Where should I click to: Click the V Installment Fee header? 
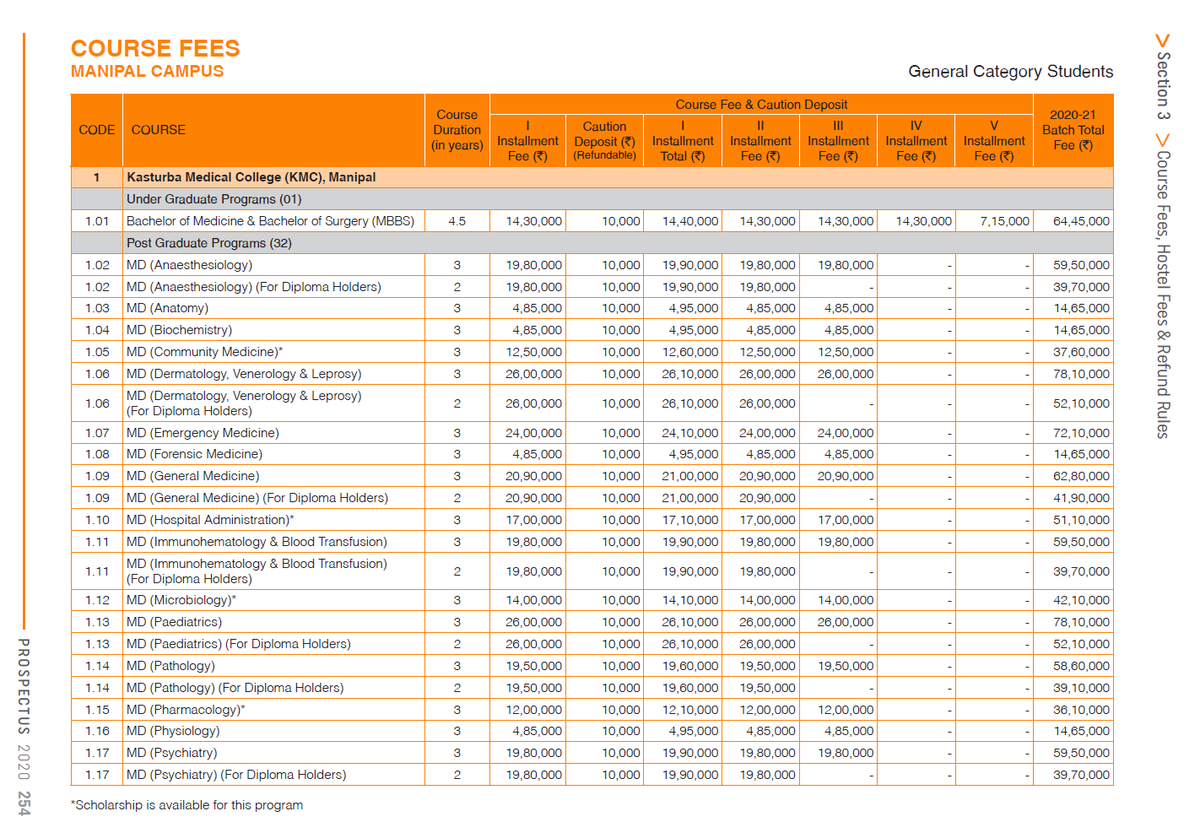994,141
